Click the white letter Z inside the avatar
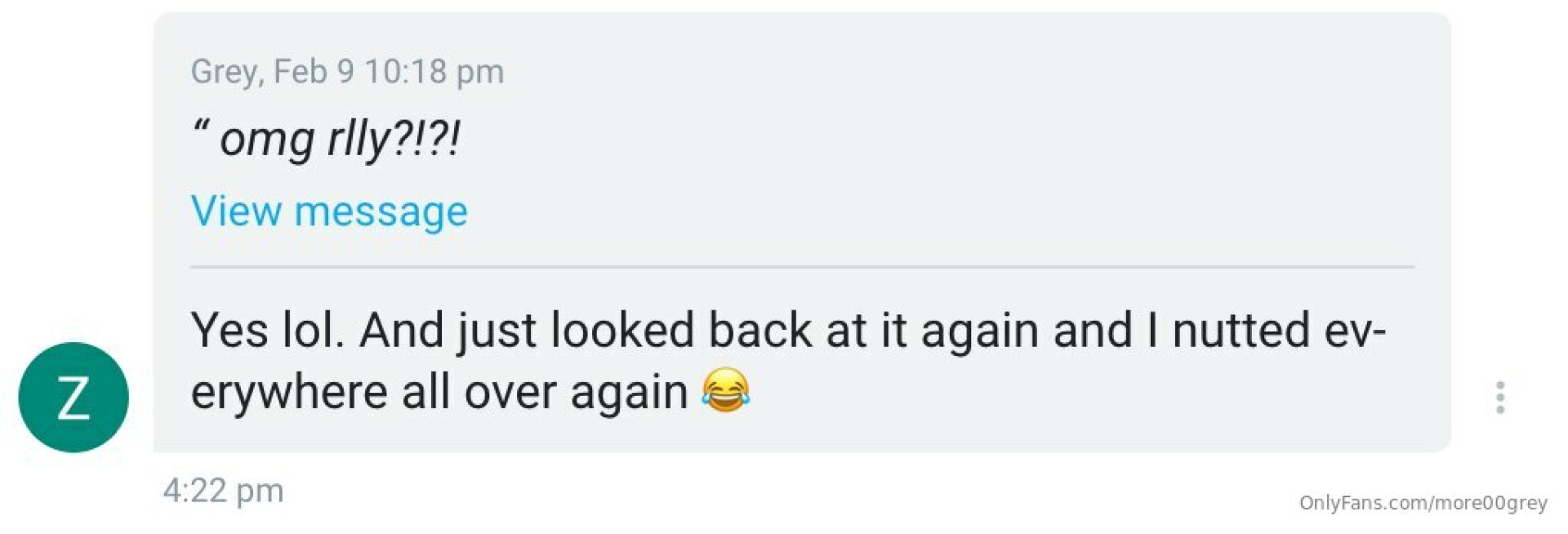The image size is (1568, 534). 73,398
